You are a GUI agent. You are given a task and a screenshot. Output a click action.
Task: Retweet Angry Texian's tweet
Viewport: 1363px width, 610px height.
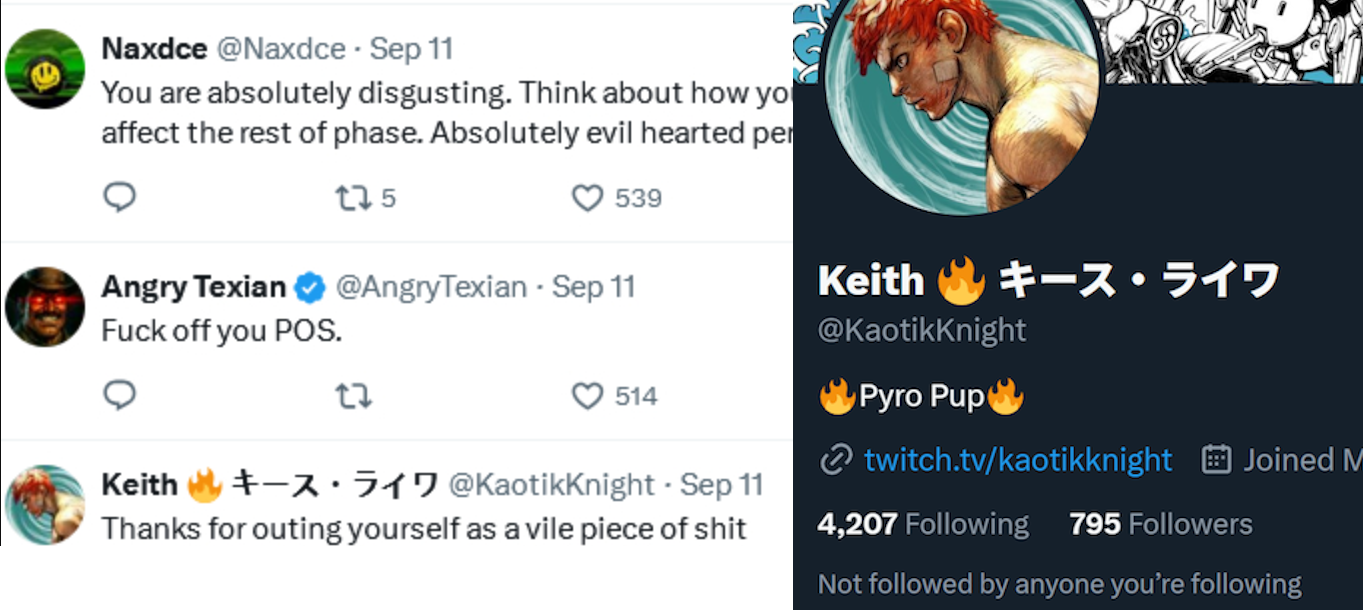(353, 396)
